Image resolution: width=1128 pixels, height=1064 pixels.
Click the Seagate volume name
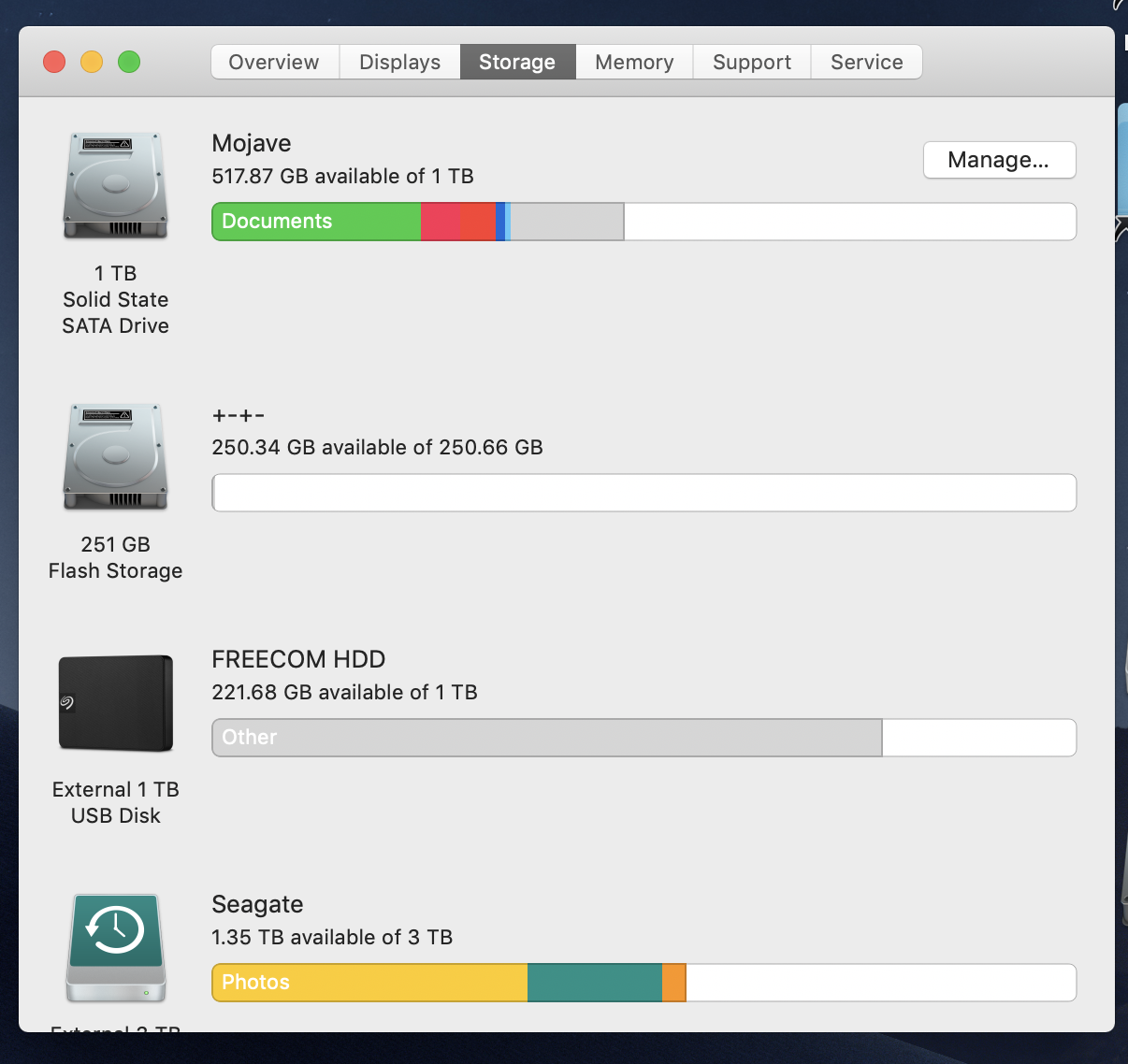pyautogui.click(x=257, y=905)
